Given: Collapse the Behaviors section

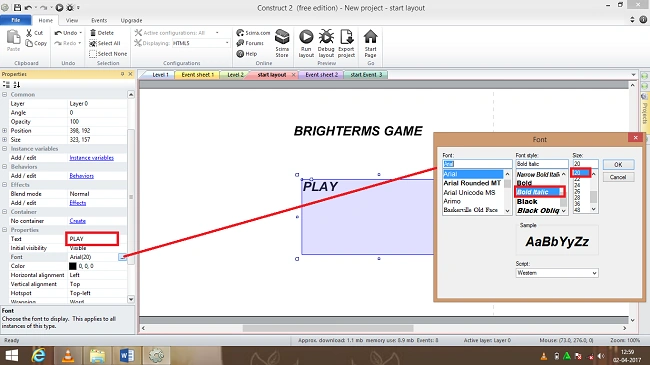Looking at the screenshot, I should pos(5,167).
